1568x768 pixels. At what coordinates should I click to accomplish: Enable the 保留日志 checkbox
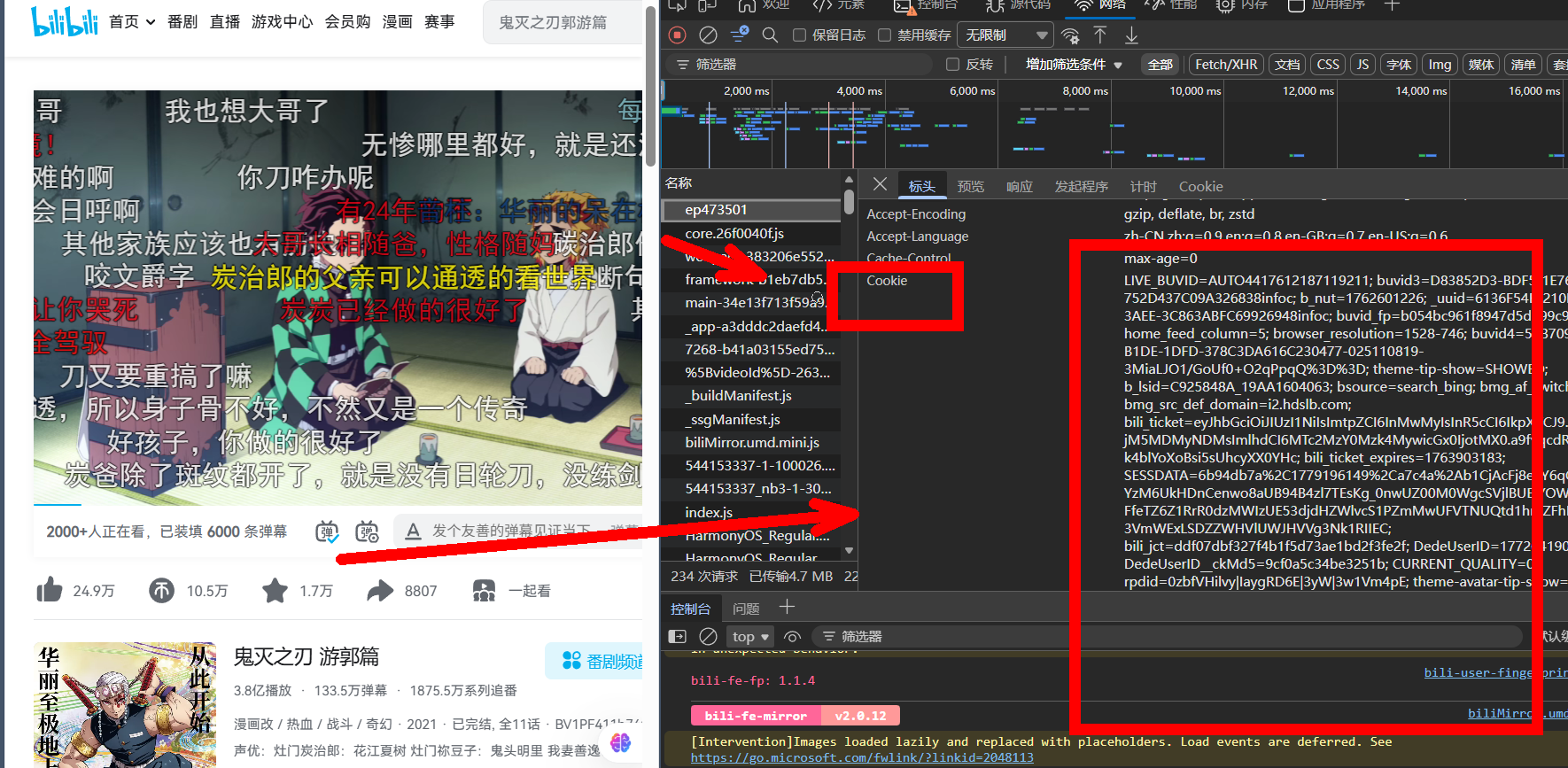(x=799, y=35)
